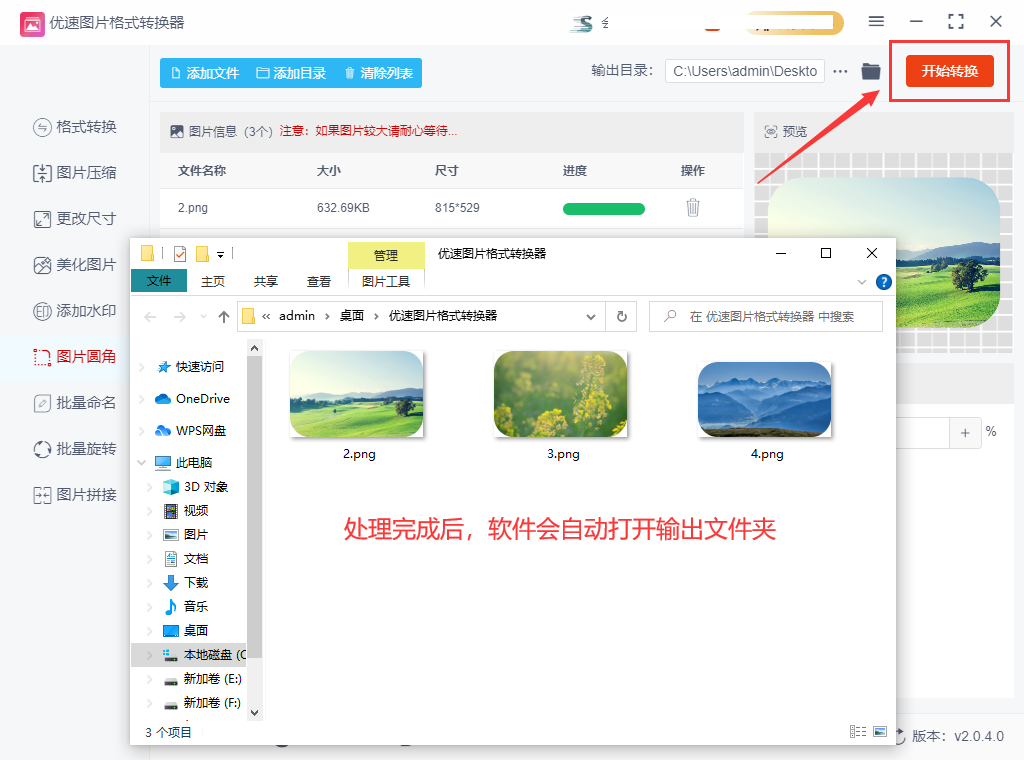Open the 共享 ribbon tab
1024x760 pixels.
(x=266, y=281)
